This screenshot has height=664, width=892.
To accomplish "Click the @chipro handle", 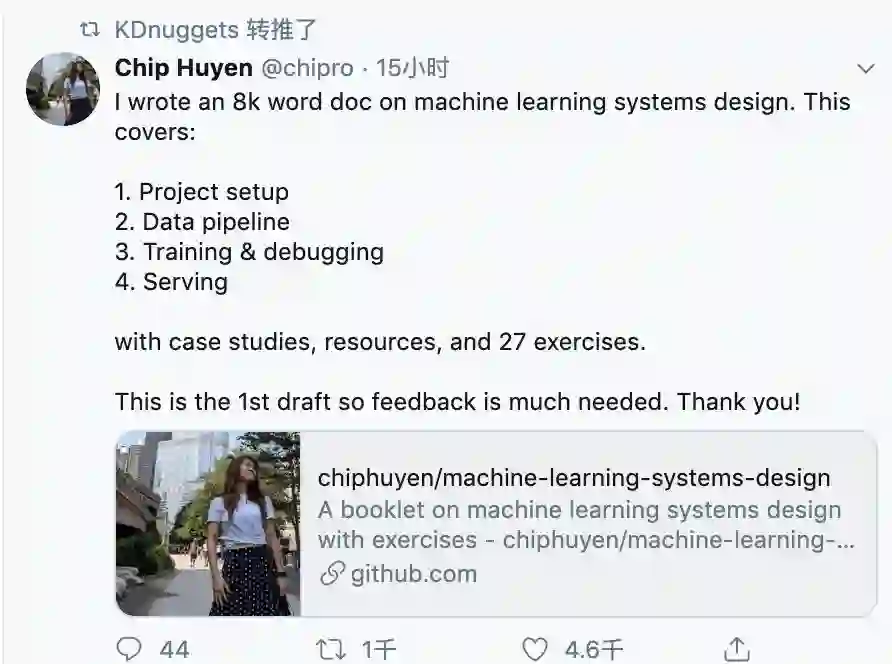I will tap(307, 68).
